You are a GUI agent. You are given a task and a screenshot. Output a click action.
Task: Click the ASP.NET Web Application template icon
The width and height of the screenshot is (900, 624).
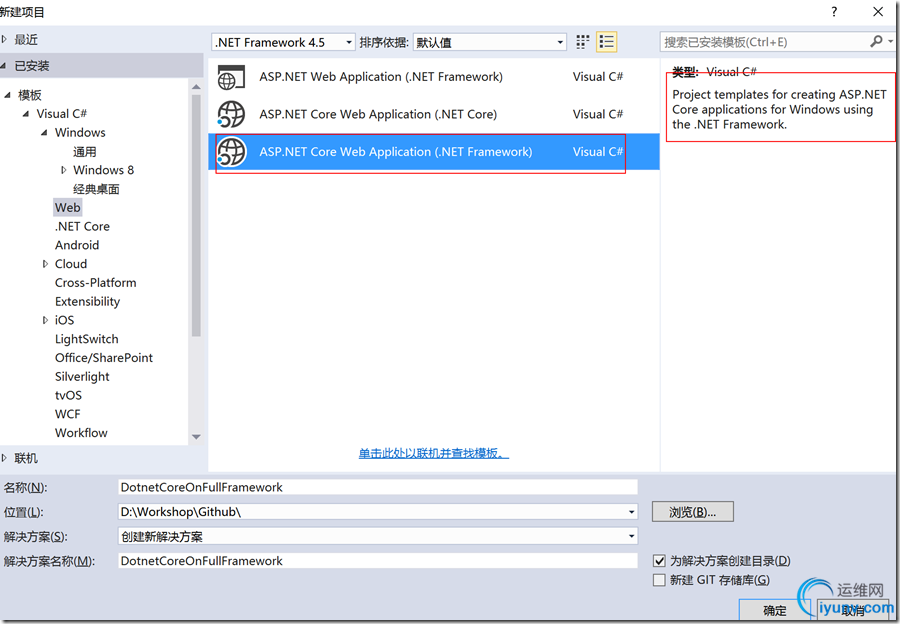tap(231, 77)
